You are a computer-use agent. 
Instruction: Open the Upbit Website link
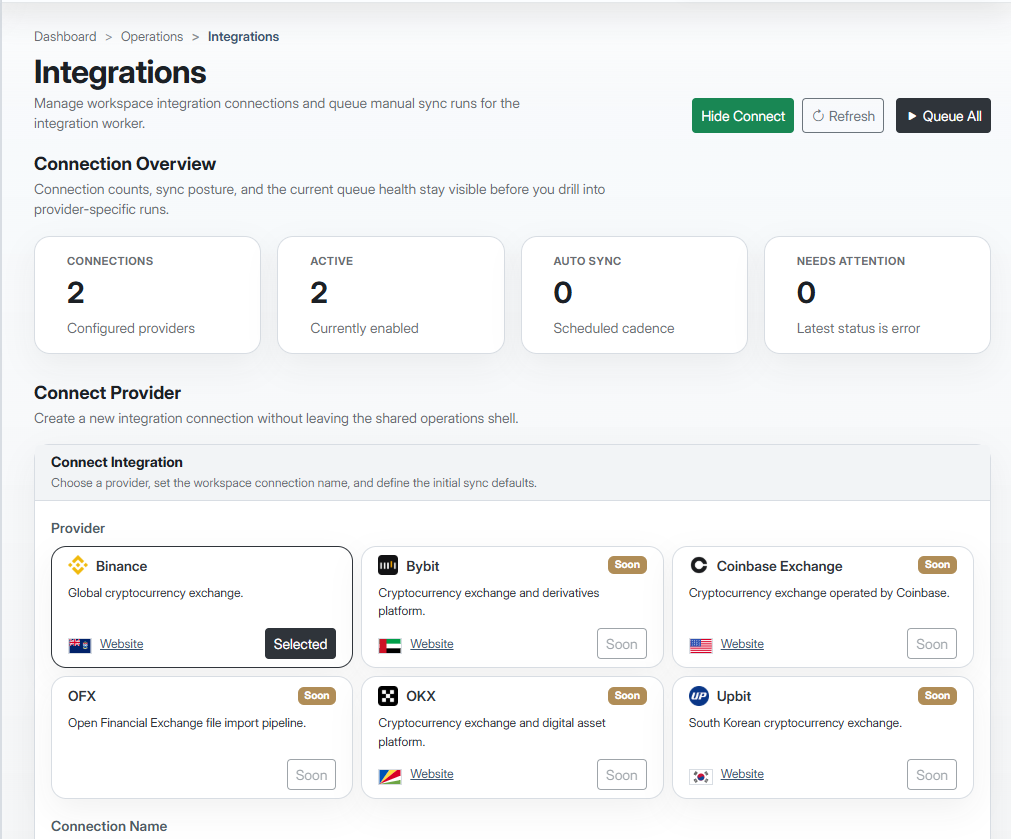742,774
